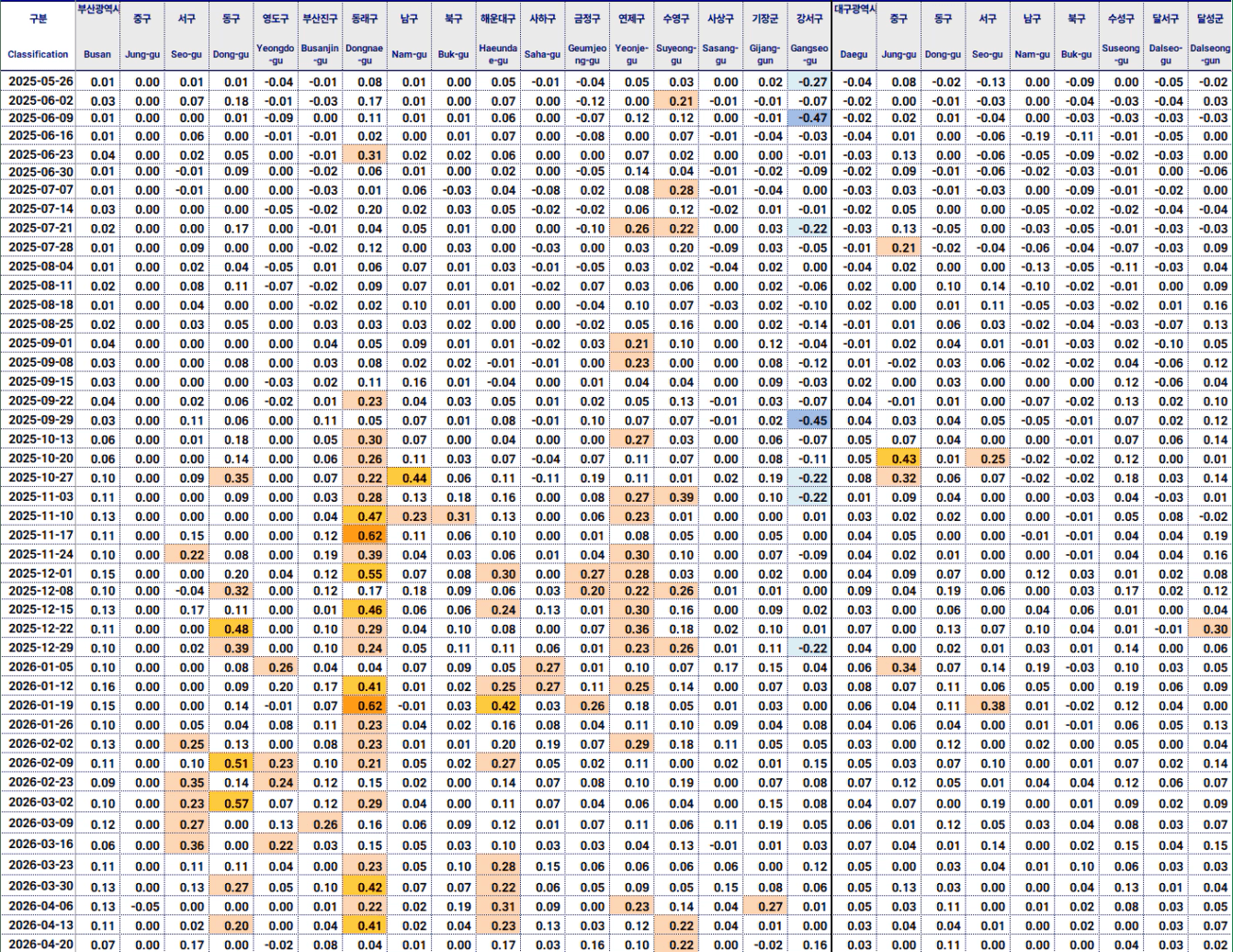Select Gangseo-gu value -0.45 for 2025-09-29

809,420
